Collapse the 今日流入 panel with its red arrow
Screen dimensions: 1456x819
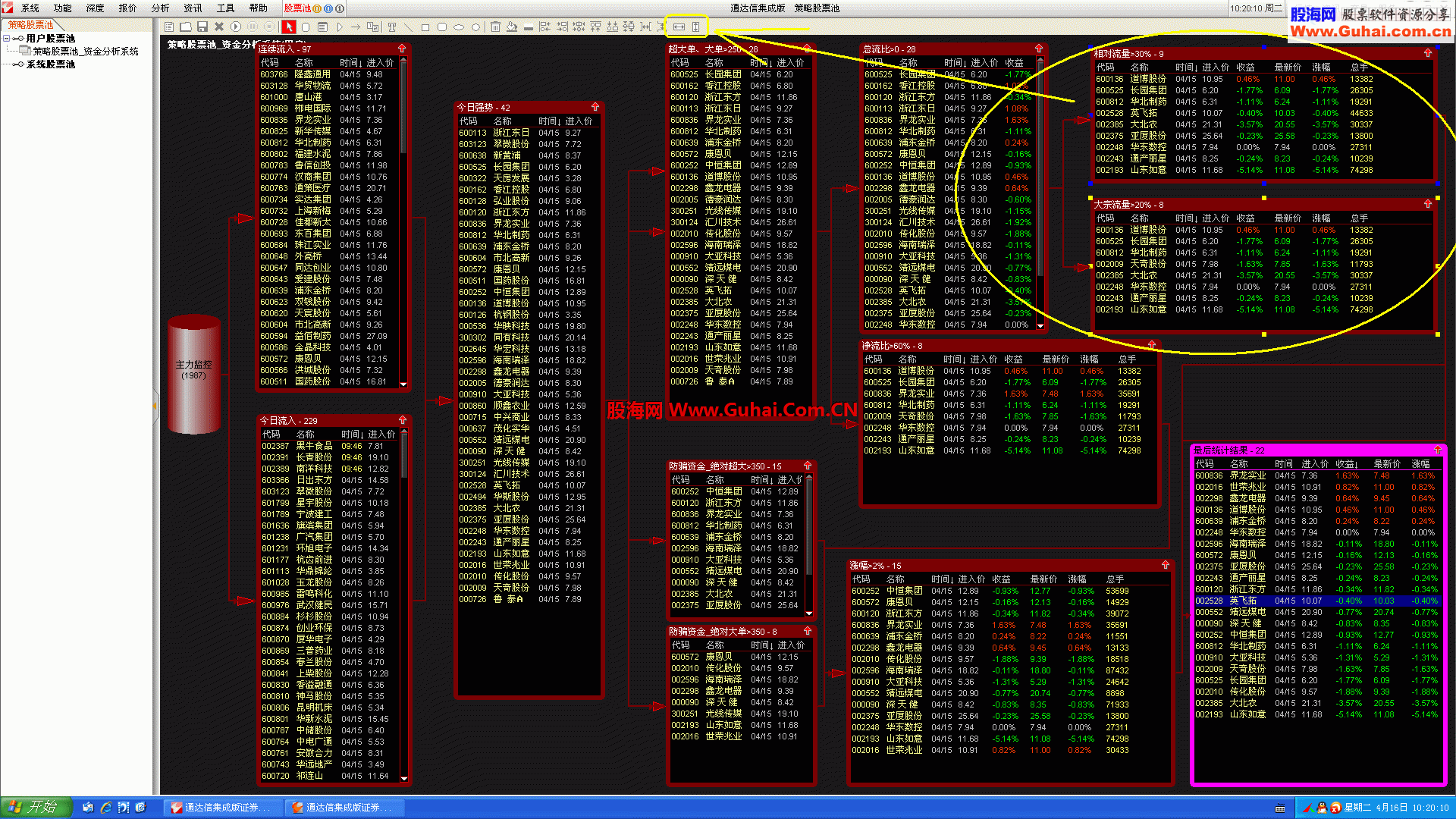point(403,419)
